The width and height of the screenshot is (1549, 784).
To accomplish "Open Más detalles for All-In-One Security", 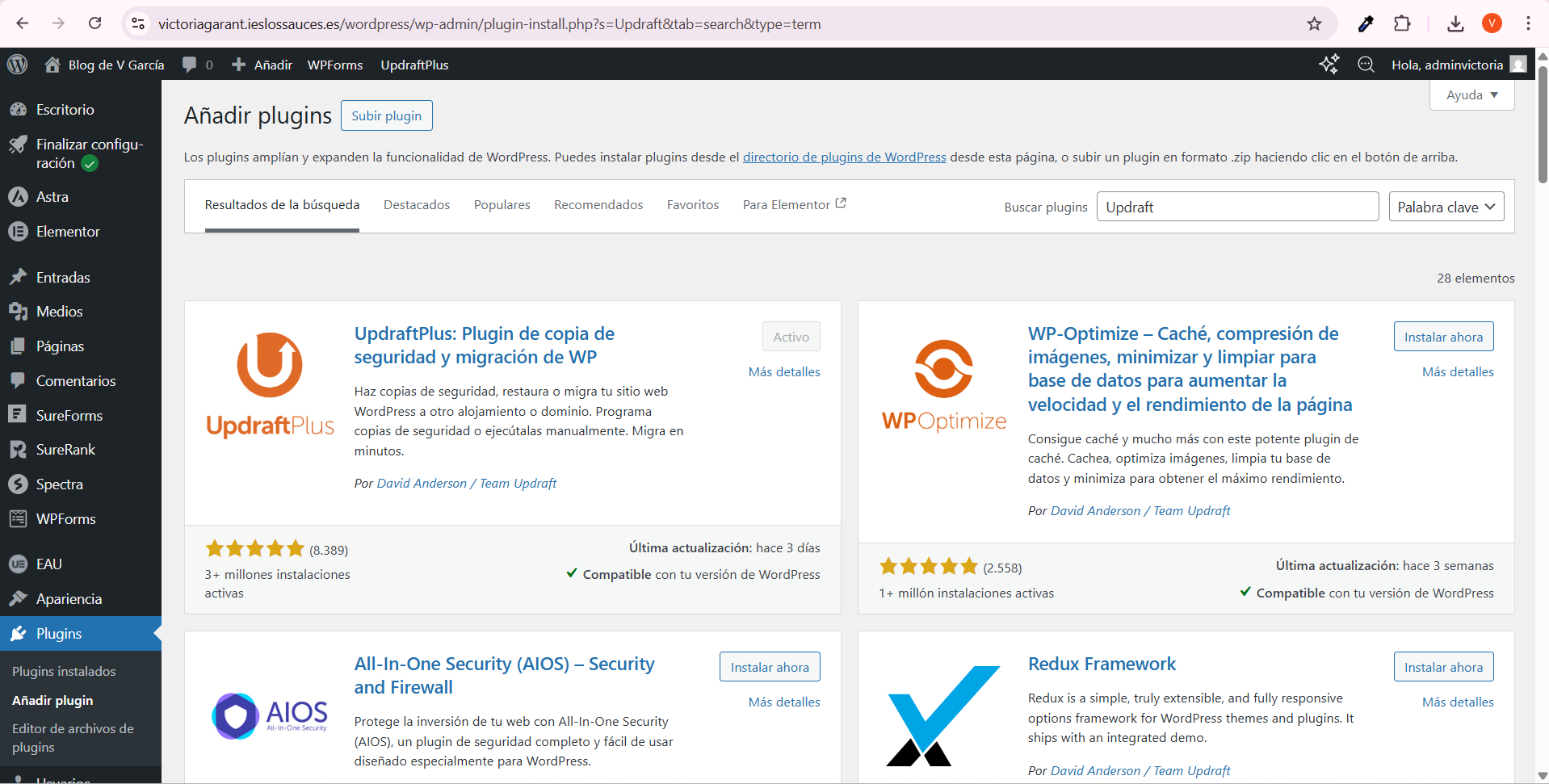I will (x=783, y=702).
